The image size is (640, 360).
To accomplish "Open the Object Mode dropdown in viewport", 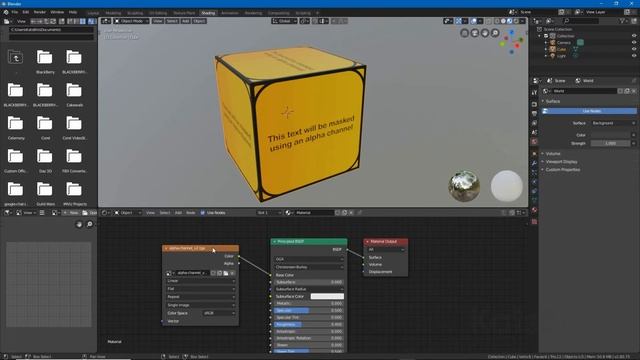I will click(x=131, y=21).
